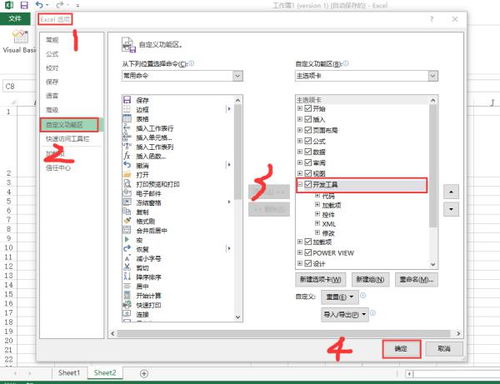Select the Insert Sheet Columns (插入工作表列) icon

(127, 146)
